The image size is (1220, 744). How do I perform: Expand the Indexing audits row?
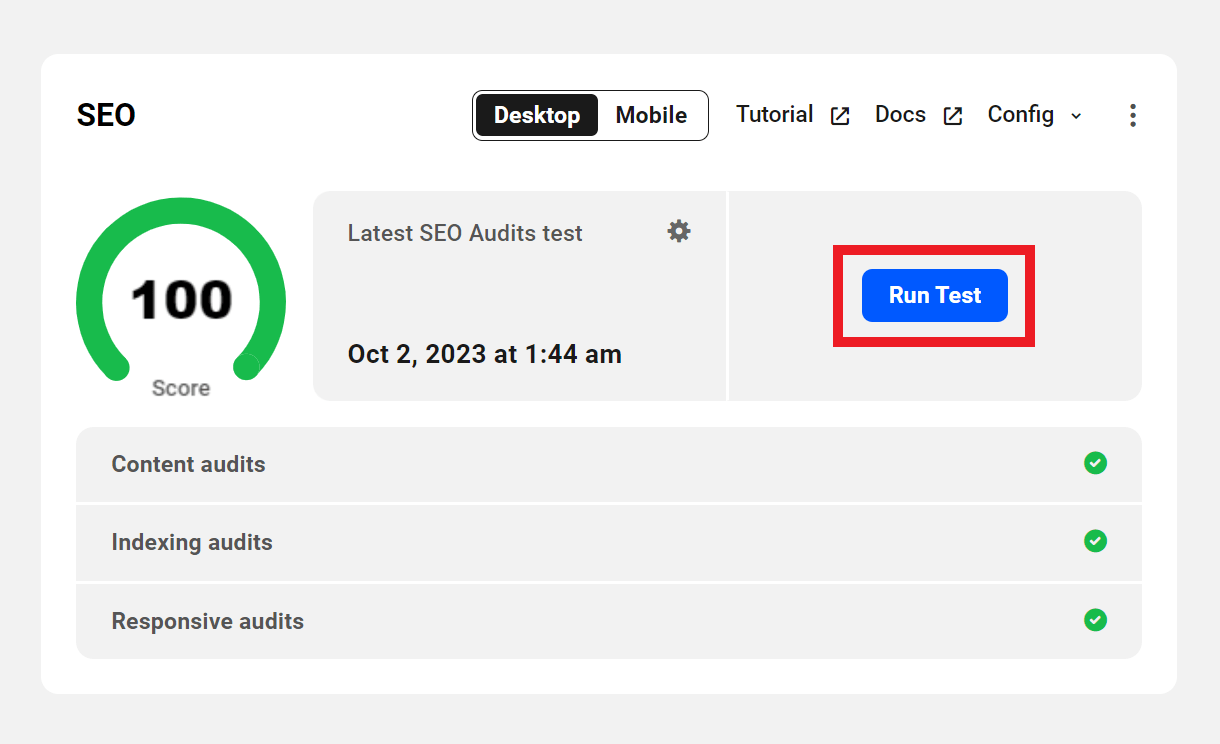point(609,542)
